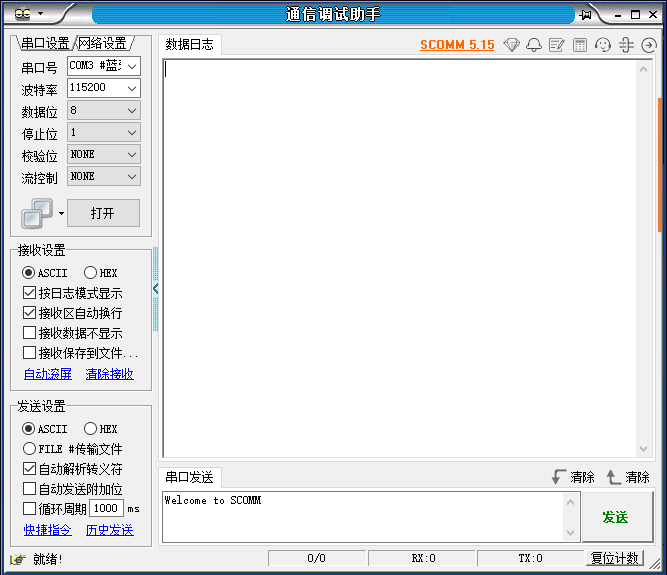Collapse the left panel with the splitter arrow
The image size is (667, 575).
coord(156,289)
